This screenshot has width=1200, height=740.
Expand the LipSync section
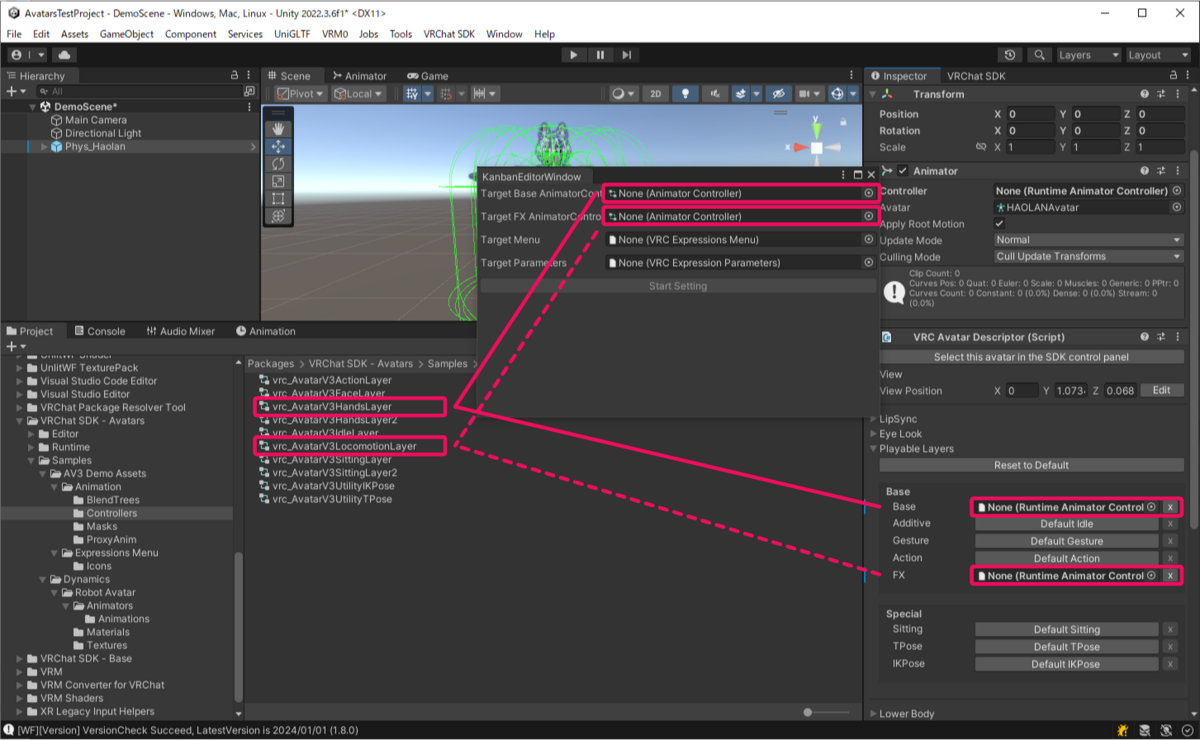click(x=873, y=419)
